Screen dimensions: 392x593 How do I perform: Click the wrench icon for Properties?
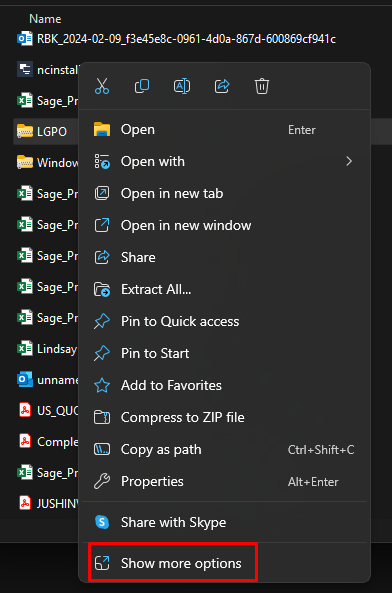(102, 481)
